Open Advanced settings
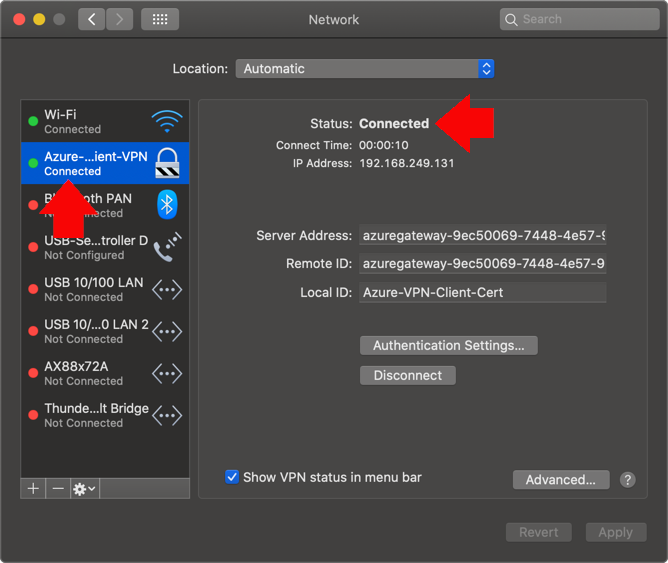Screen dimensions: 668x563 point(561,480)
